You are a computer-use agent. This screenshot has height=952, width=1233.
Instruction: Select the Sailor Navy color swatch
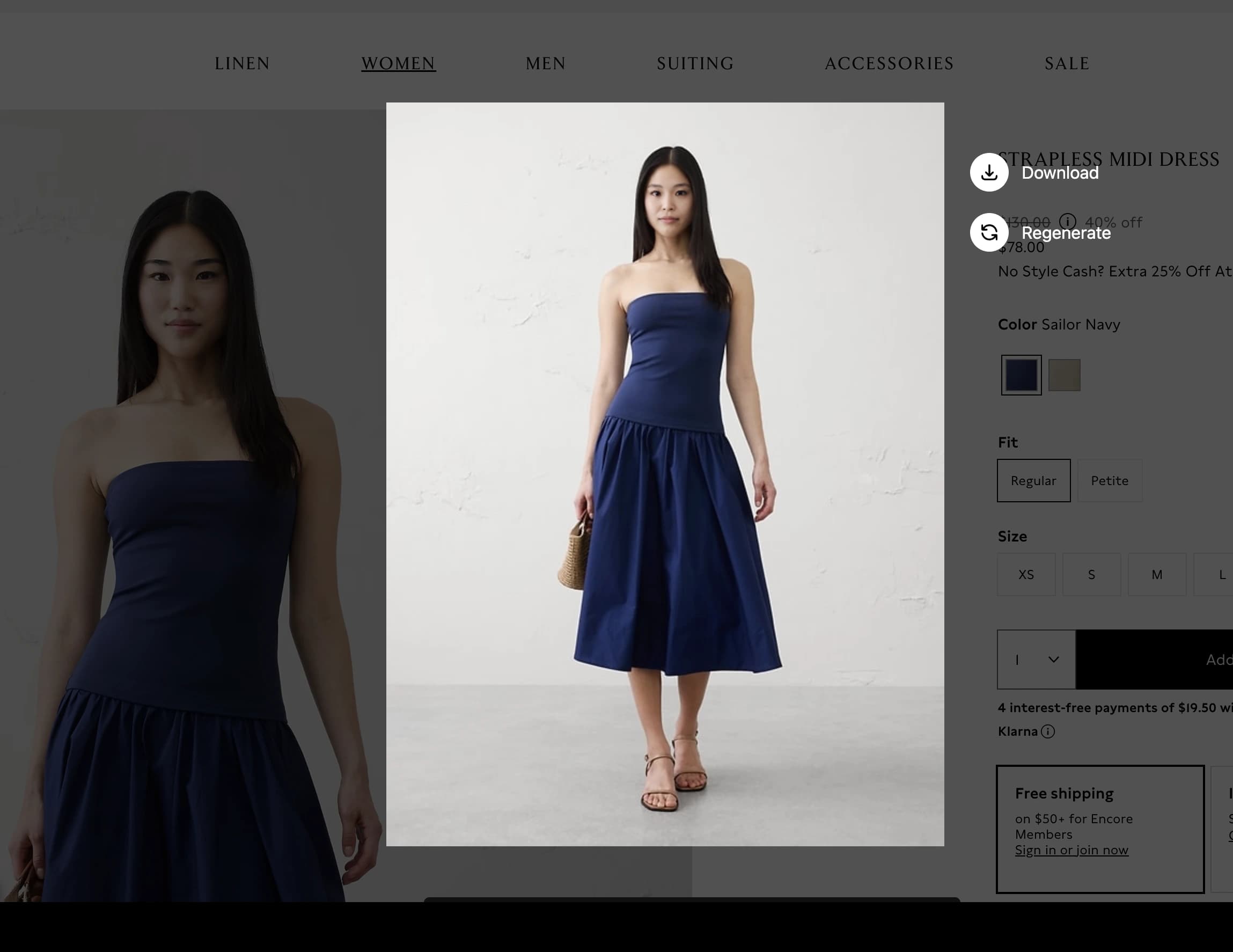(x=1021, y=375)
